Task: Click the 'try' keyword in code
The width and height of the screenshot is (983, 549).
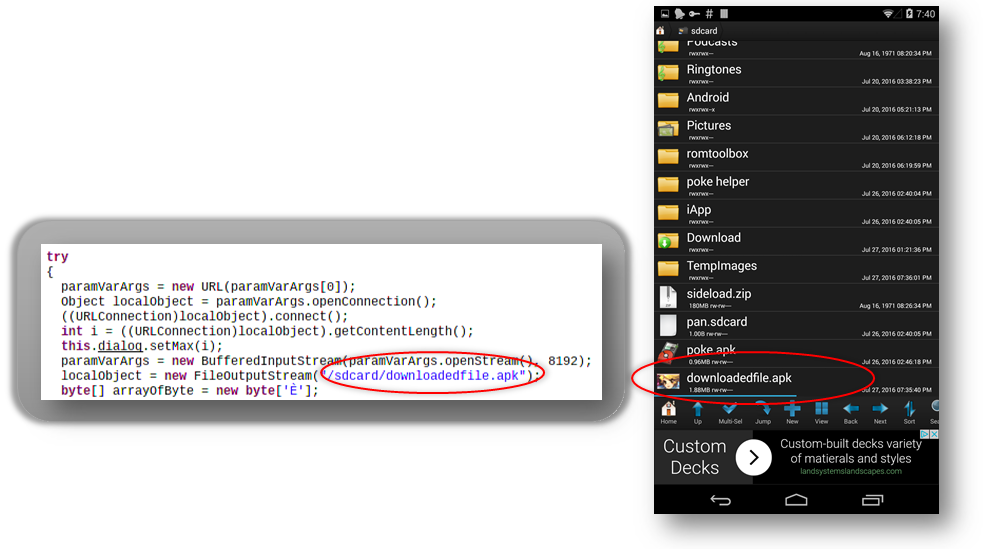Action: coord(57,256)
